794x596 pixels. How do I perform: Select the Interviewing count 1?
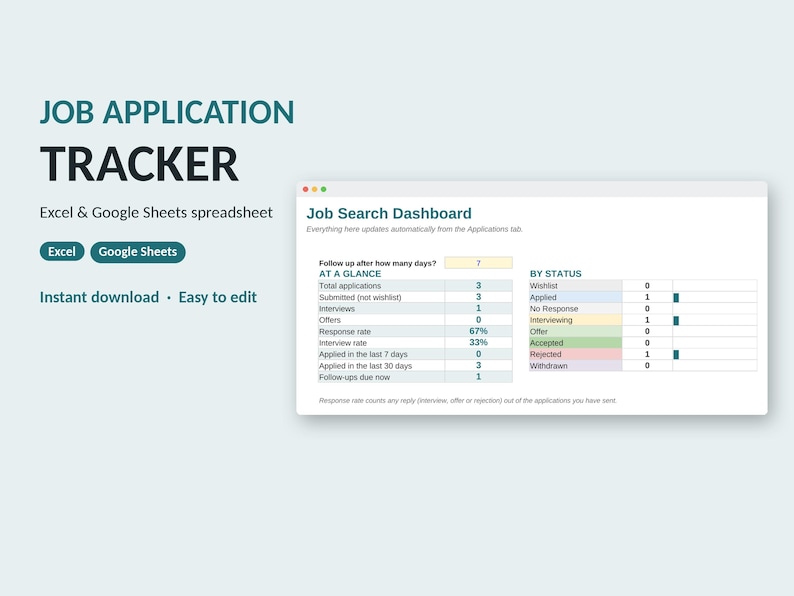pyautogui.click(x=647, y=320)
